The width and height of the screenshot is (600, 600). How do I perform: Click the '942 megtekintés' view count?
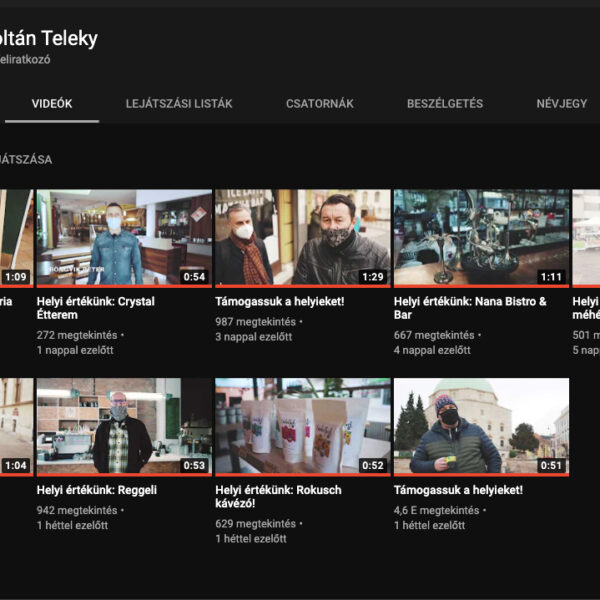pyautogui.click(x=77, y=510)
